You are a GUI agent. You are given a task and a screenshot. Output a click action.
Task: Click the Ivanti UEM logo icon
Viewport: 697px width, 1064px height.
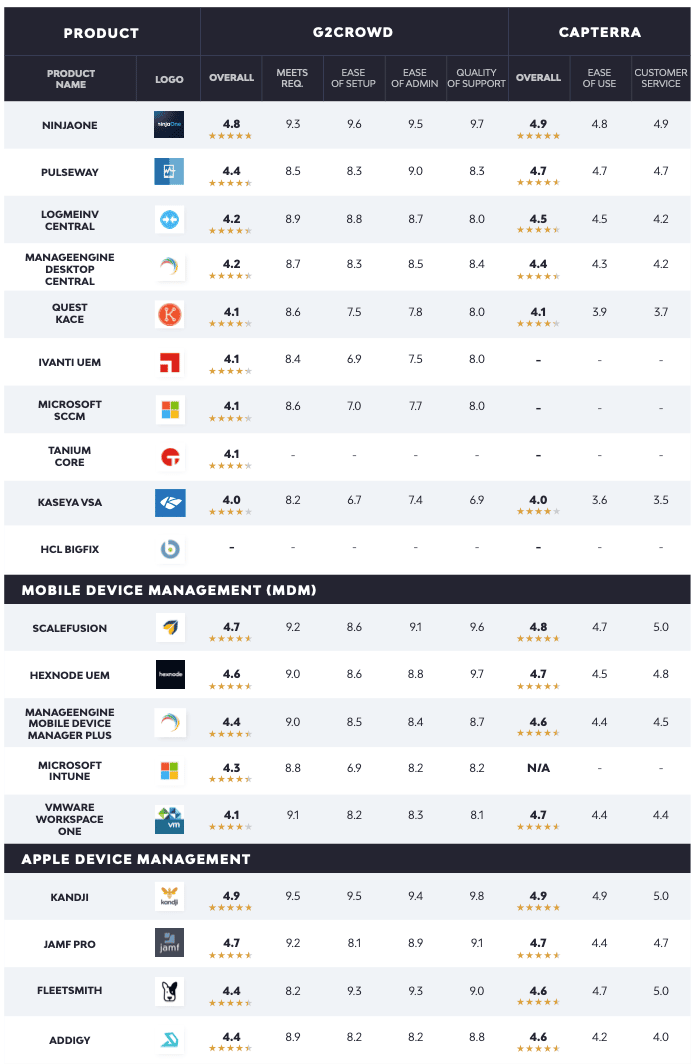(169, 360)
